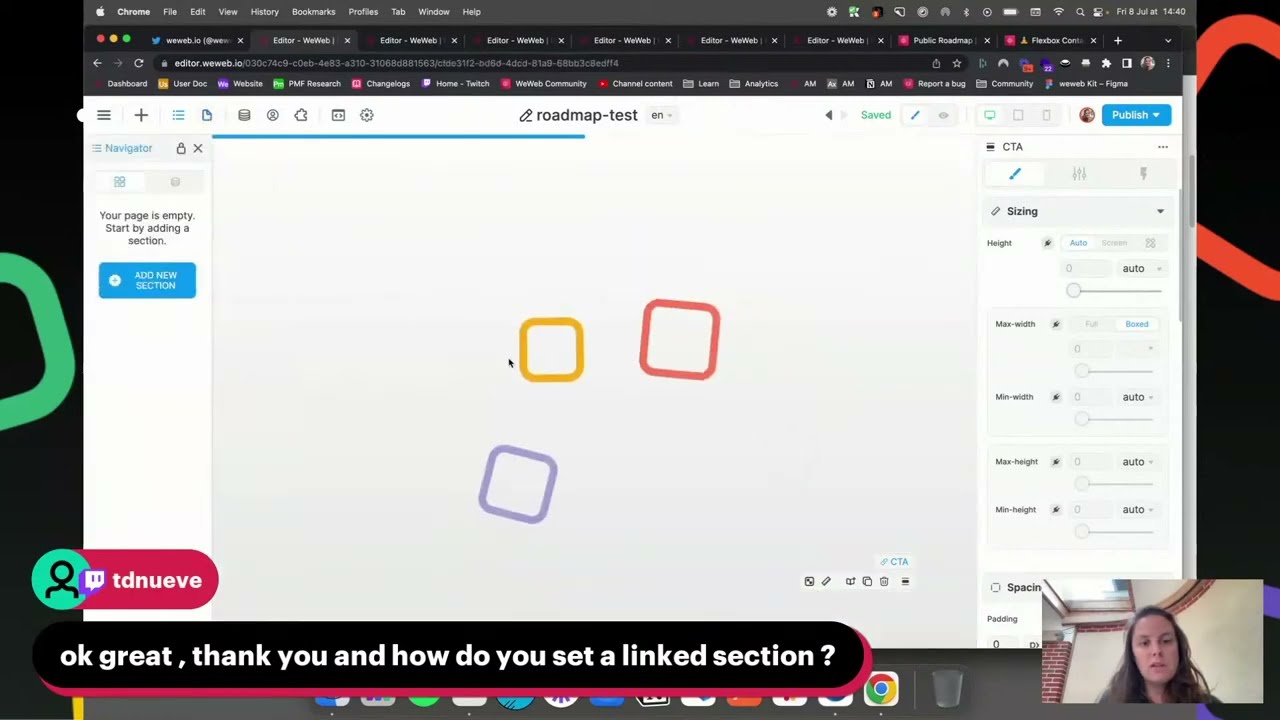Image resolution: width=1280 pixels, height=720 pixels.
Task: Click the user avatar next to Publish
Action: point(1087,115)
